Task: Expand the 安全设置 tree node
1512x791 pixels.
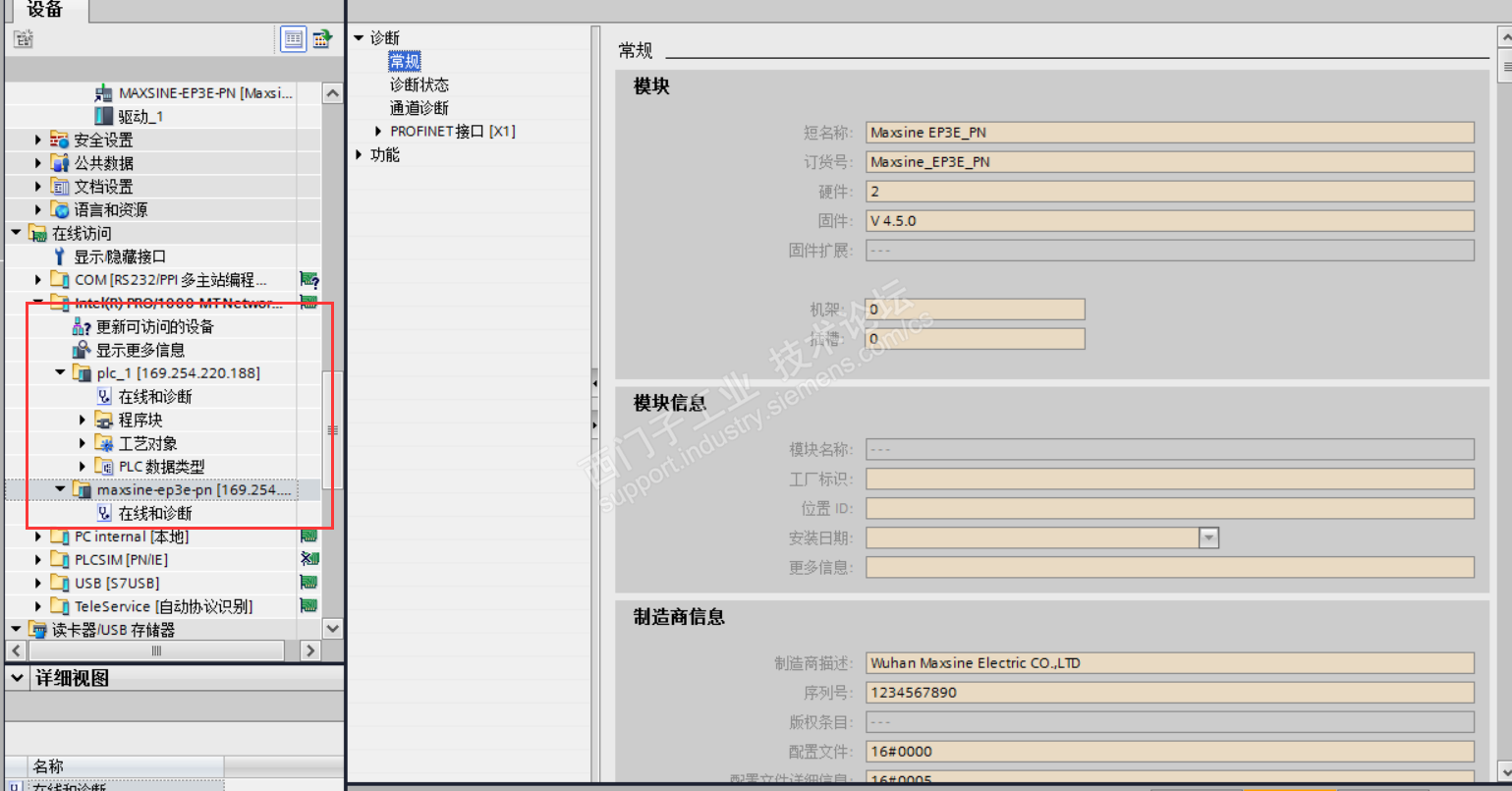Action: coord(38,140)
